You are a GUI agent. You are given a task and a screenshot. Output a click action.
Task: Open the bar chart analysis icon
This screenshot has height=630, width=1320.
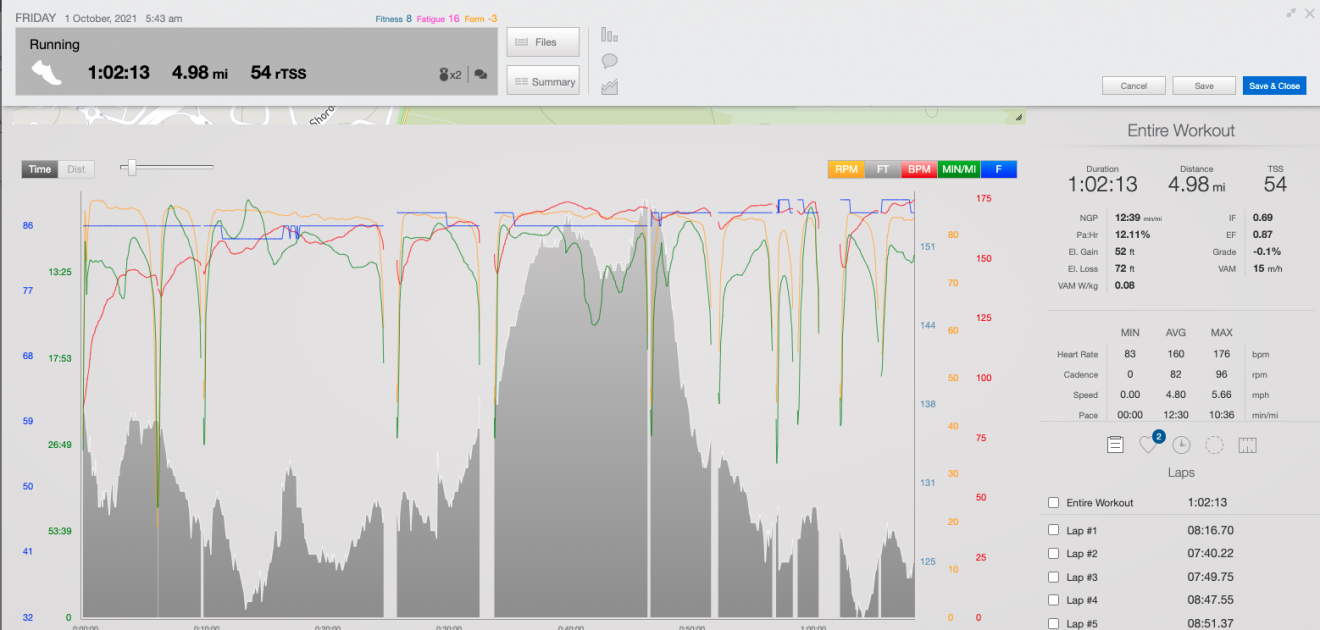609,35
